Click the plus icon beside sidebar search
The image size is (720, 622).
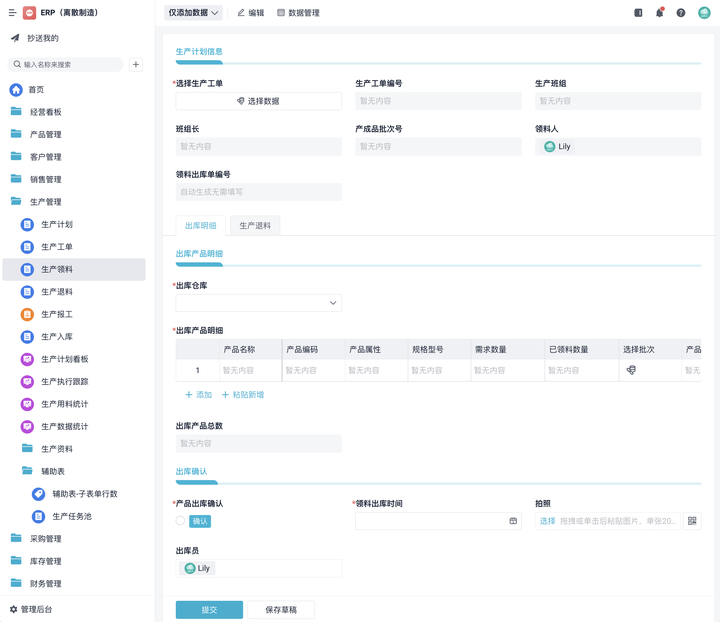(136, 64)
